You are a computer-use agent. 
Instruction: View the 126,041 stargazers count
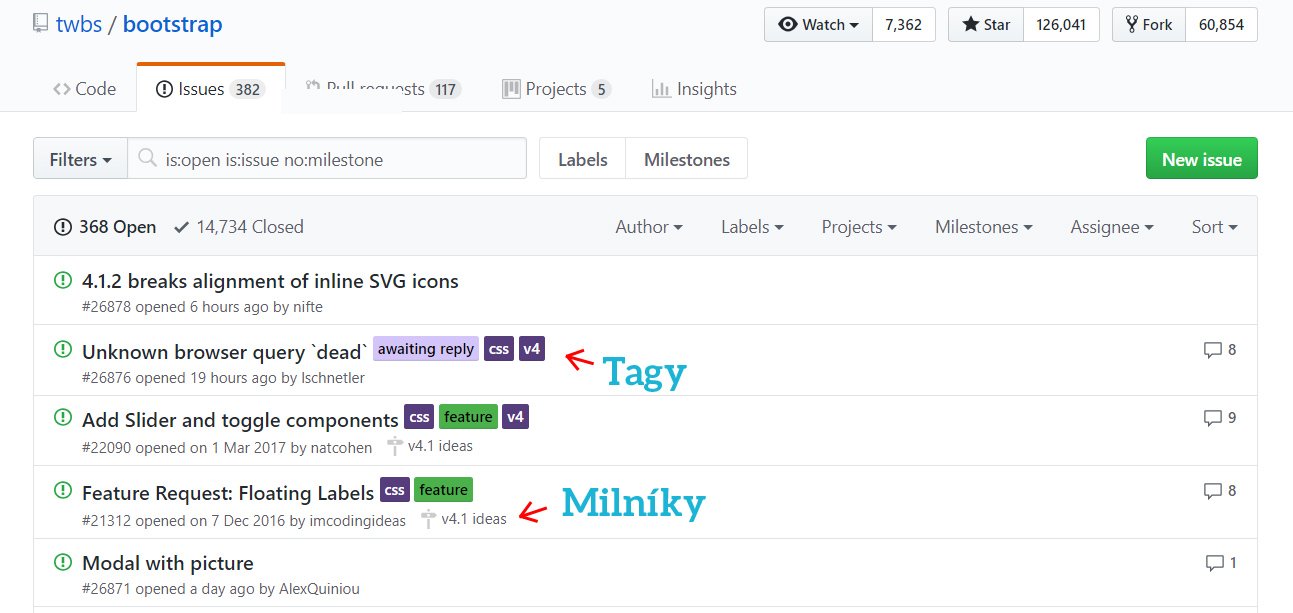click(x=1061, y=25)
